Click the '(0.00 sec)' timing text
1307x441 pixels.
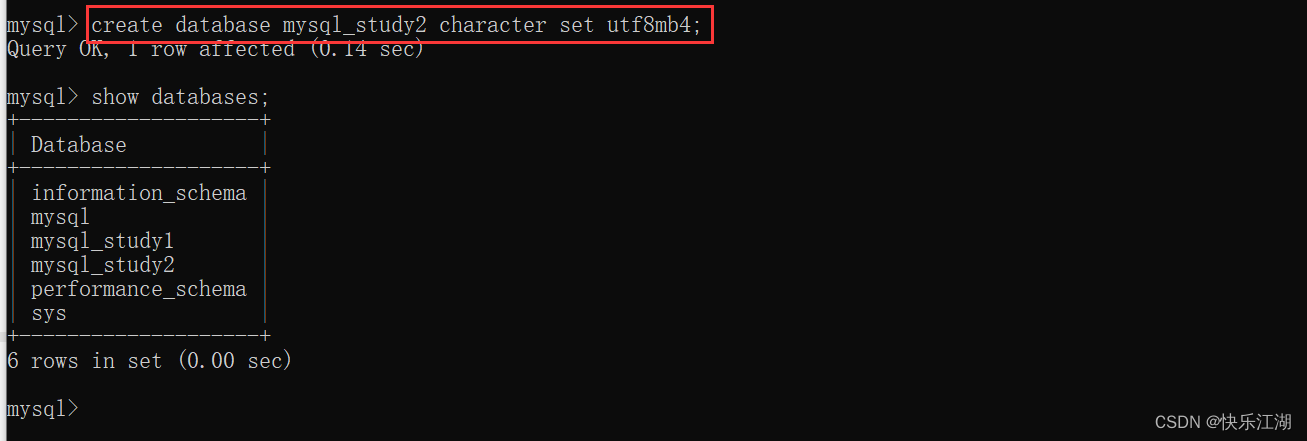(x=234, y=361)
